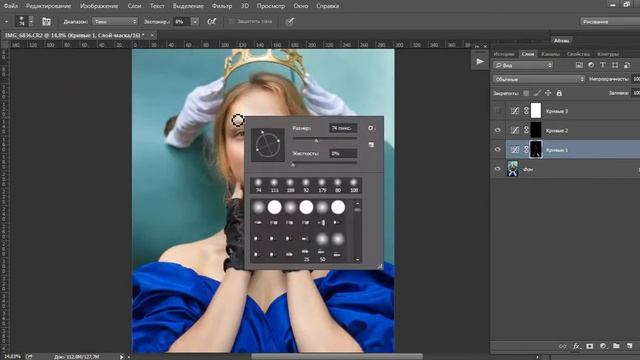The image size is (640, 360).
Task: Select the recent brush labeled 179
Action: [322, 185]
